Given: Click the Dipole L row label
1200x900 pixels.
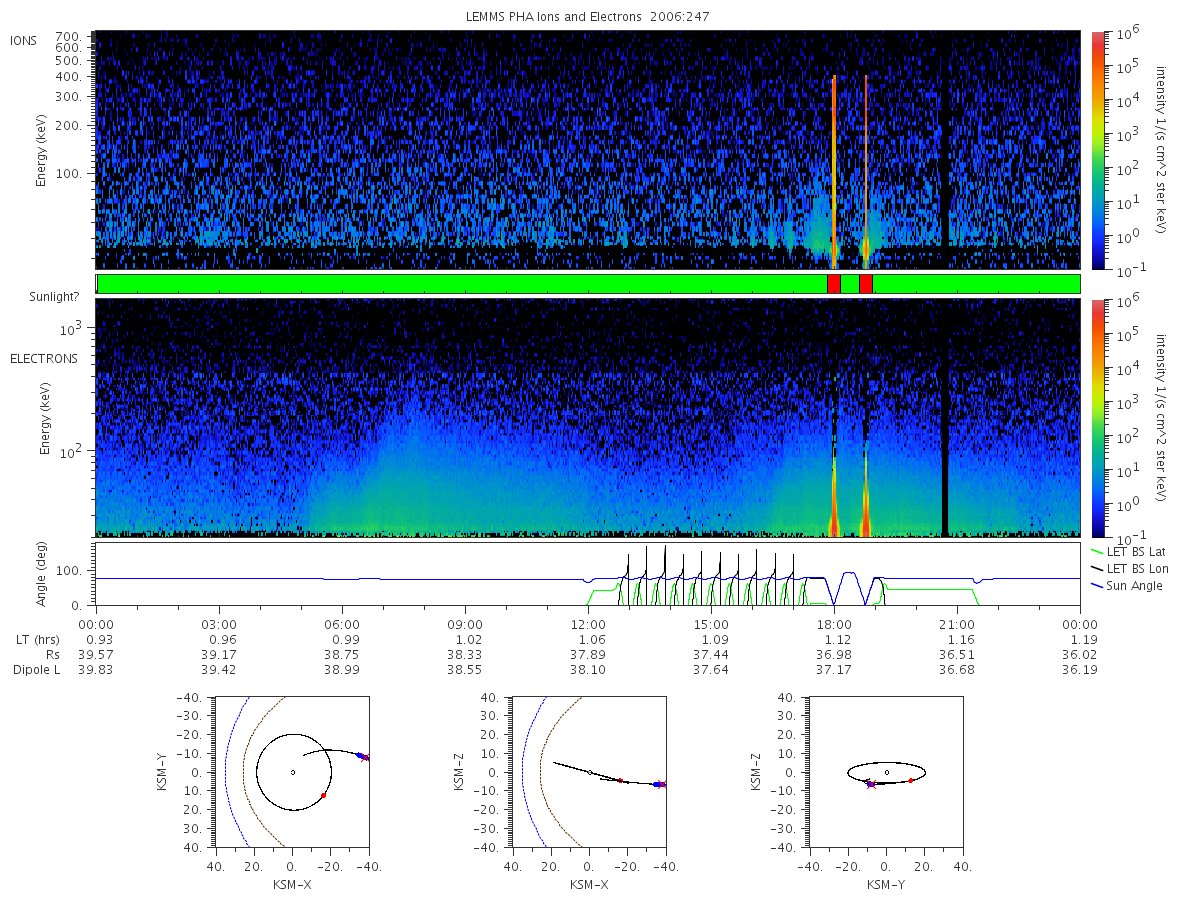Looking at the screenshot, I should (35, 669).
